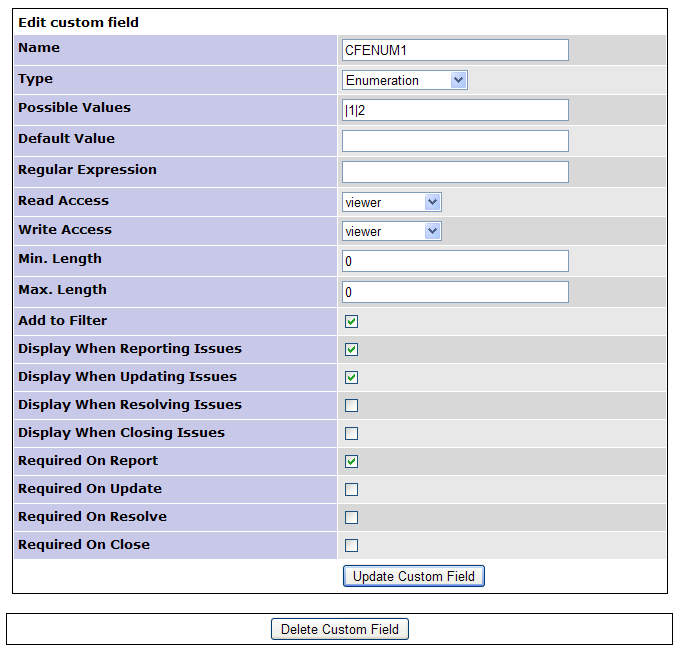The height and width of the screenshot is (655, 685).
Task: Expand the Write Access dropdown
Action: tap(391, 231)
